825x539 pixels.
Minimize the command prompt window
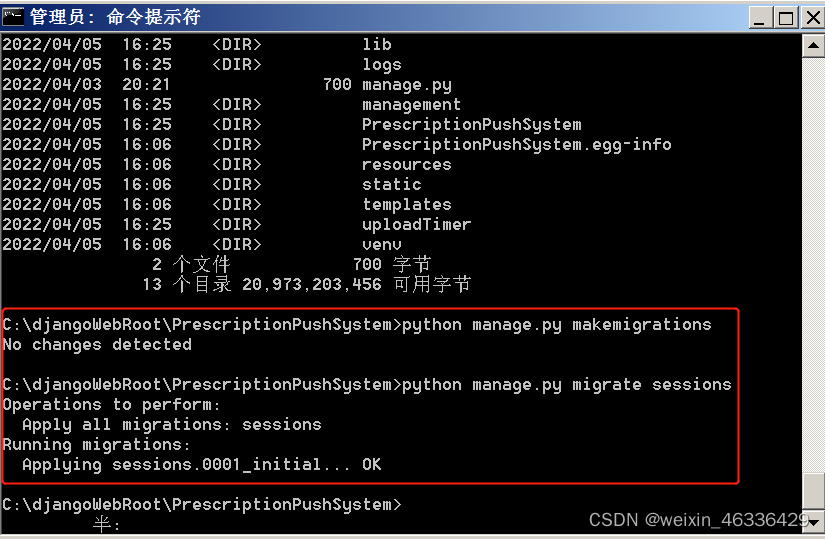pos(762,17)
